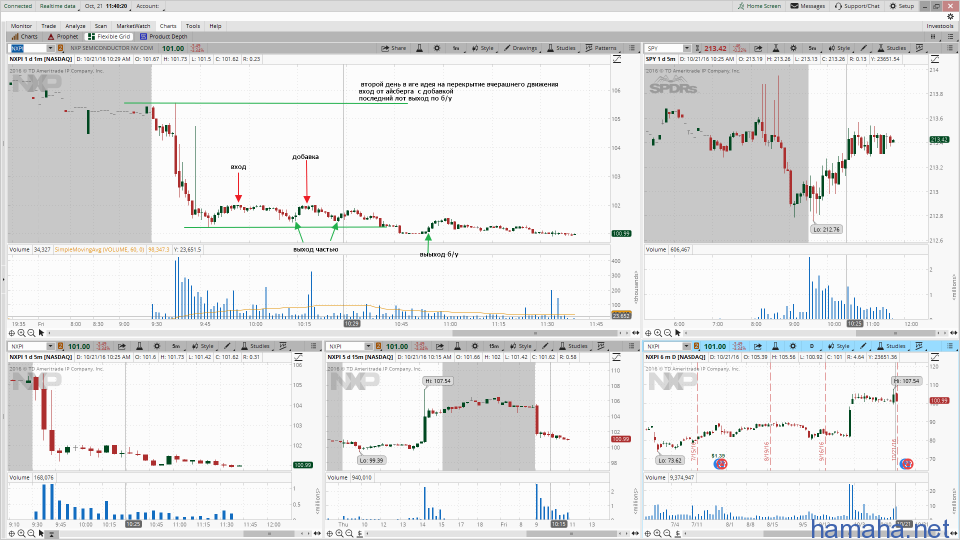960x540 pixels.
Task: Click the drawing set icon below the NXPI 1m toolbar
Action: tap(617, 59)
